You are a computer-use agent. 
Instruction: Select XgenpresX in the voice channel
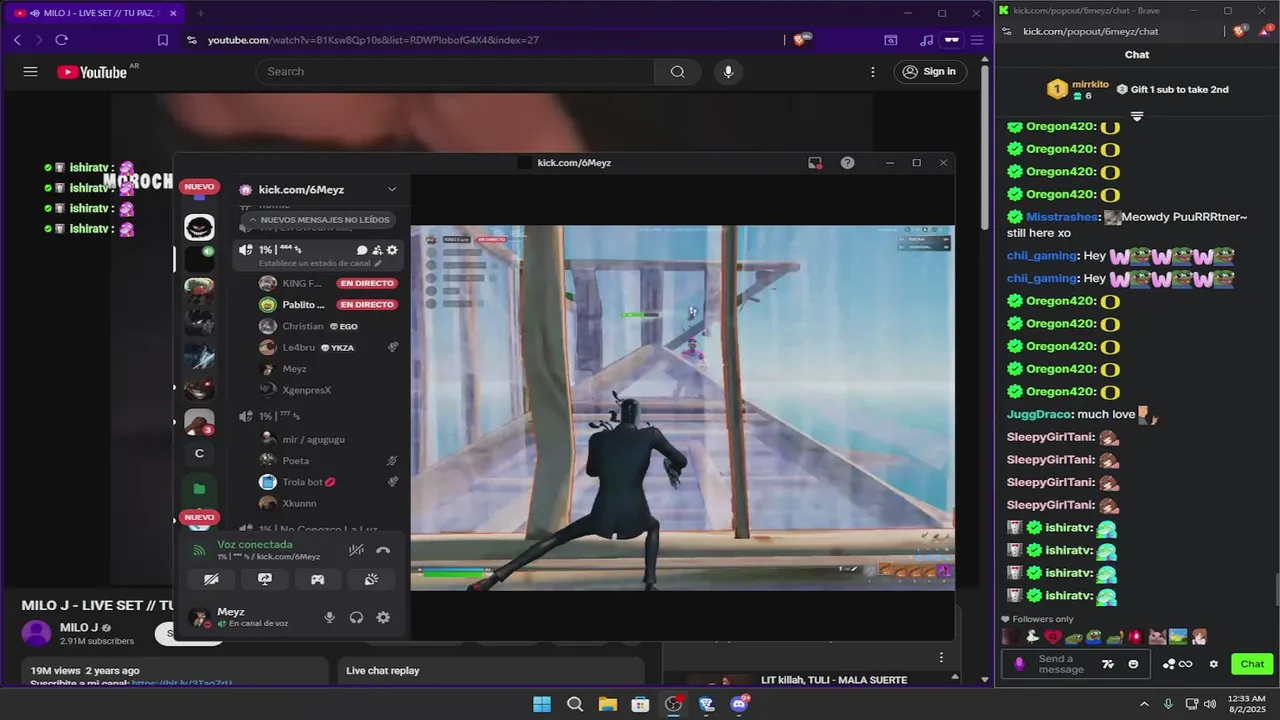[328, 390]
